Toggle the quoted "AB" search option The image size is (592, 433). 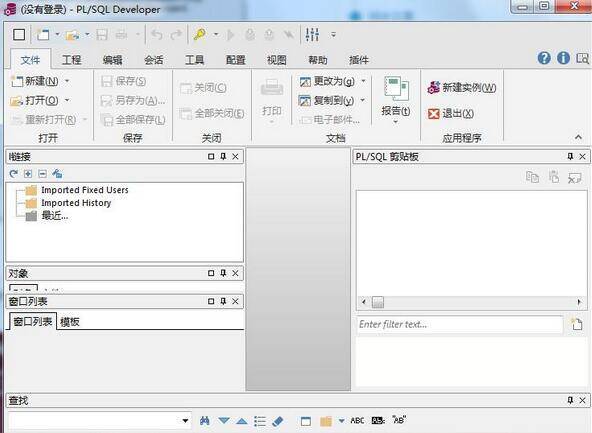click(x=399, y=420)
